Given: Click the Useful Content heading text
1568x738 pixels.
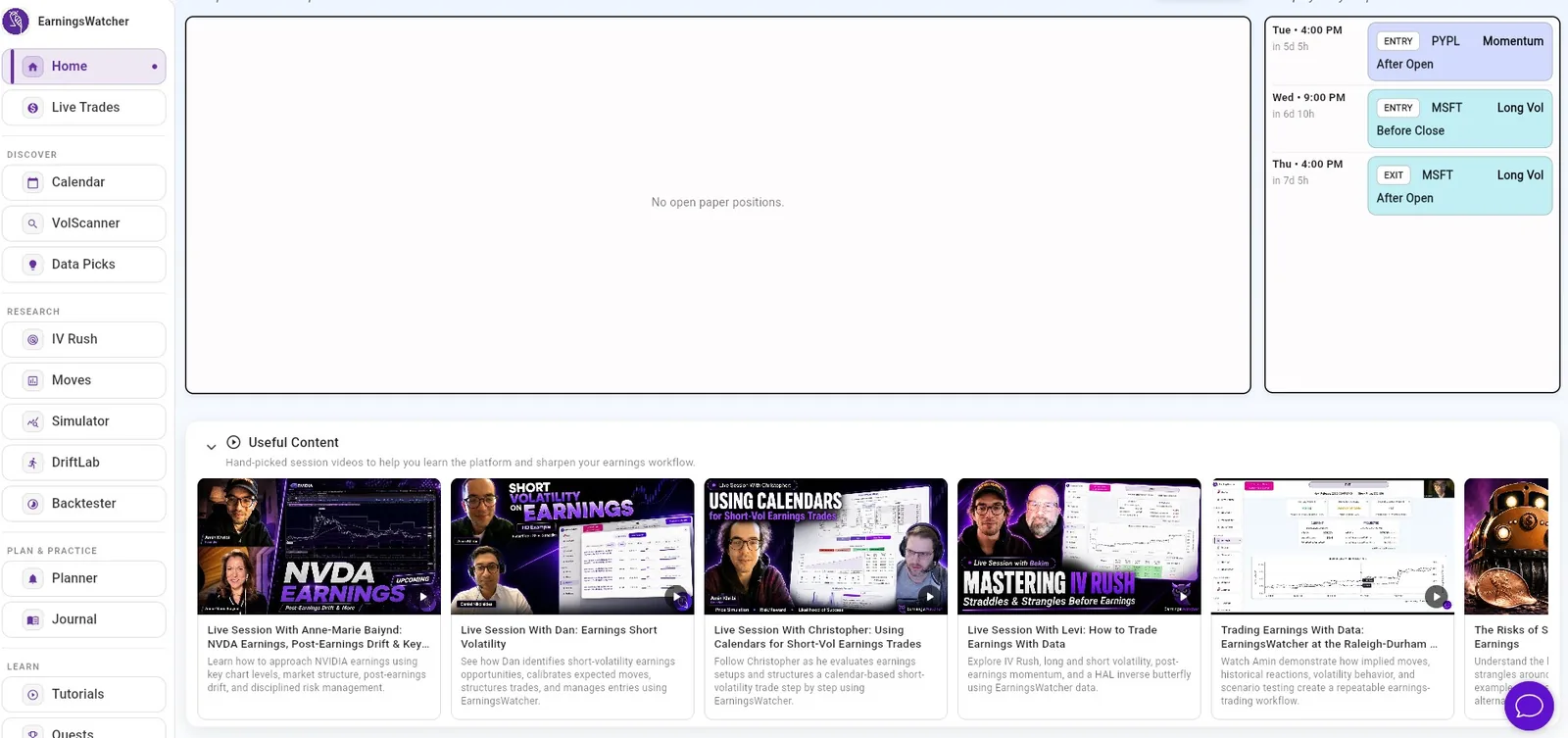Looking at the screenshot, I should (293, 443).
